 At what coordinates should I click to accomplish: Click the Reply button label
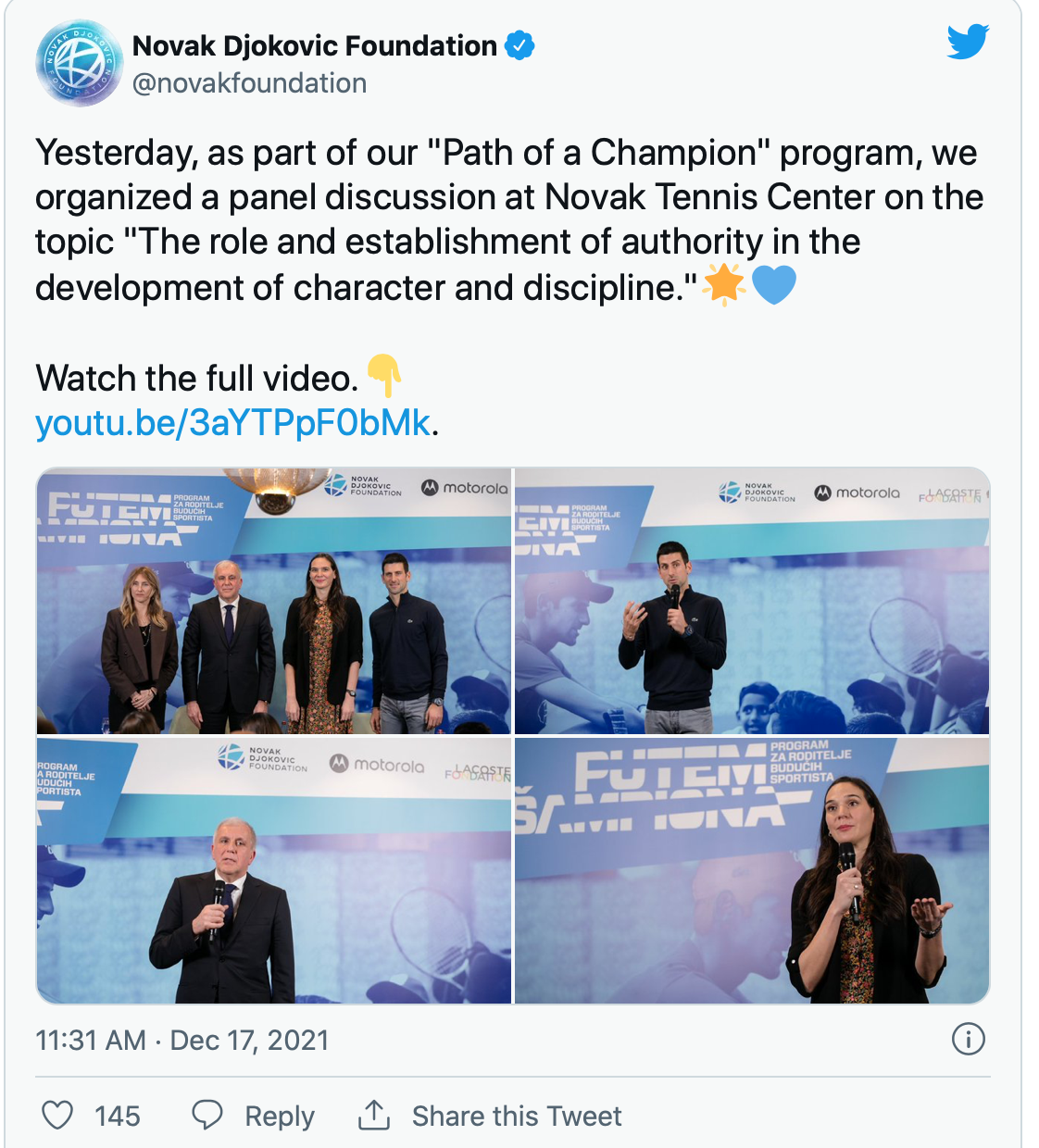[280, 1116]
